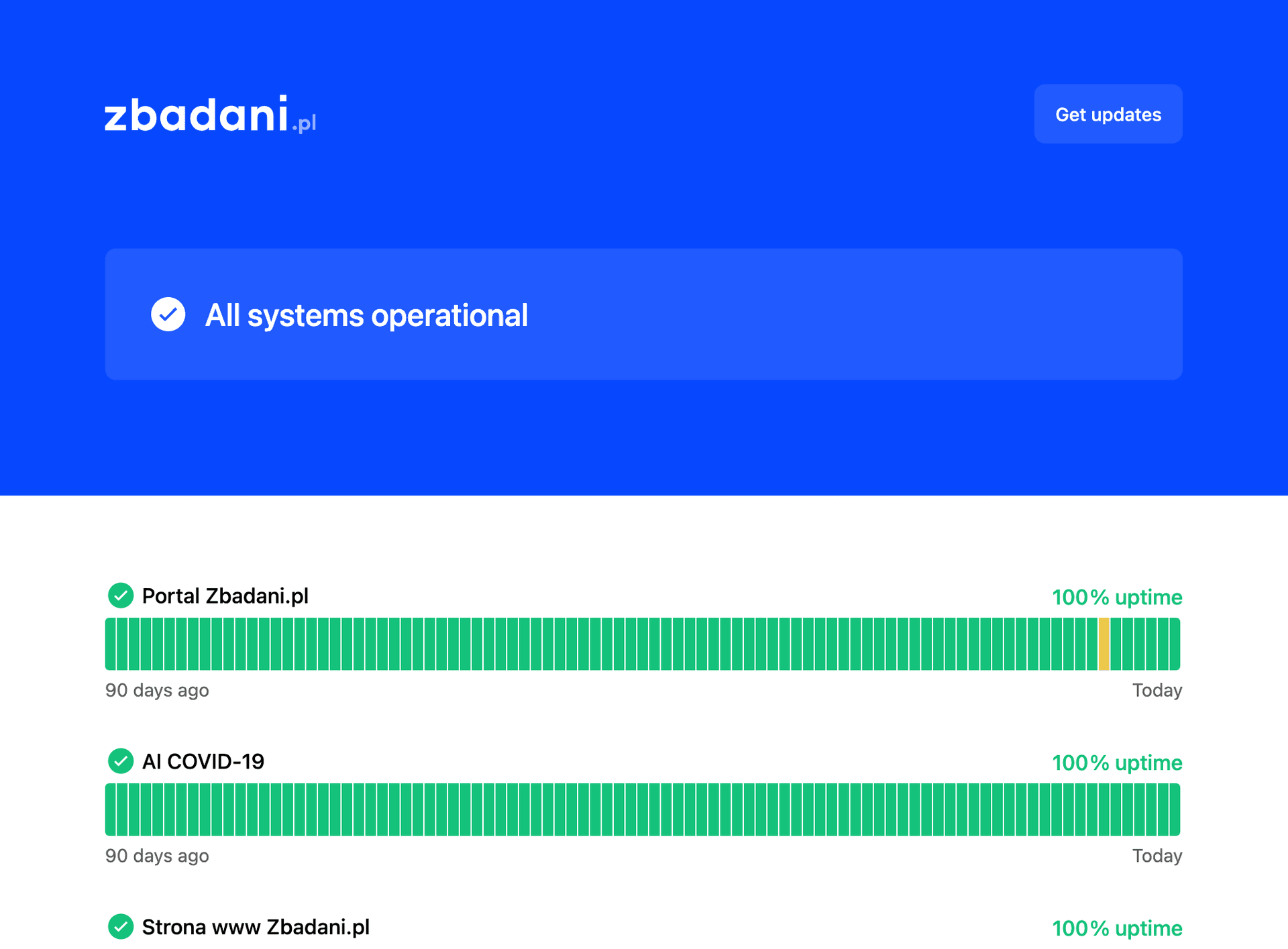The height and width of the screenshot is (949, 1288).
Task: Click 100% uptime label for Strona www Zbadani.pl
Action: click(x=1117, y=929)
